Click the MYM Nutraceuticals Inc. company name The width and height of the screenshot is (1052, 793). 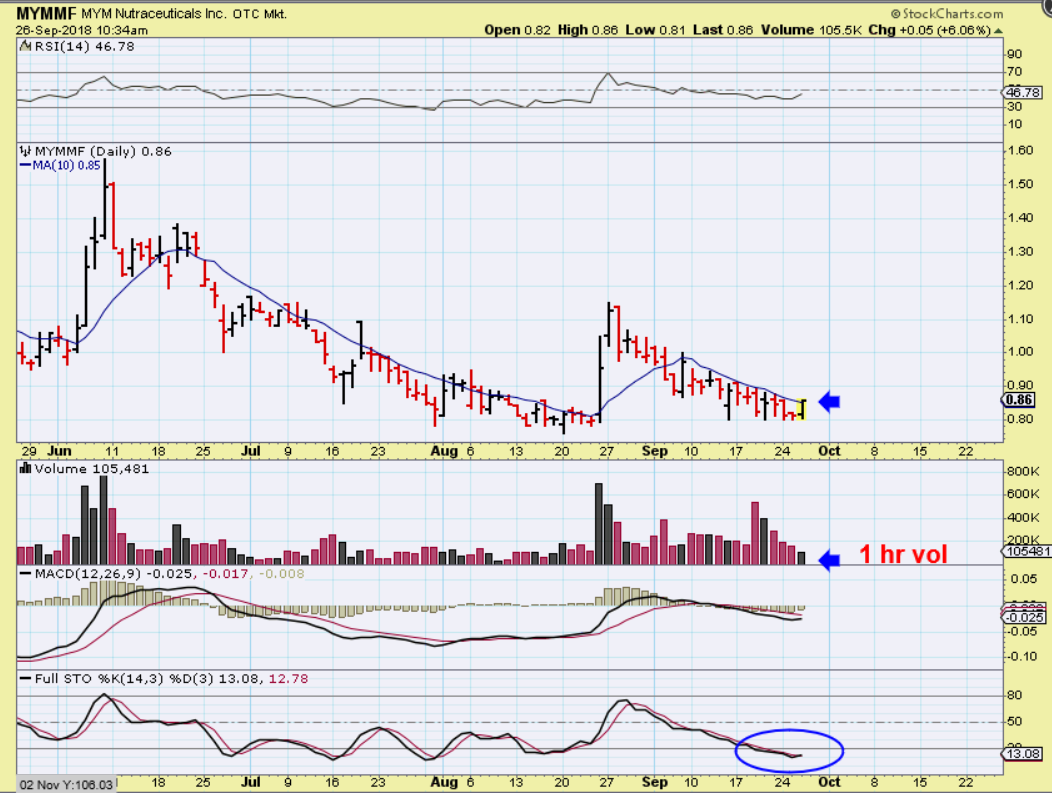coord(154,13)
